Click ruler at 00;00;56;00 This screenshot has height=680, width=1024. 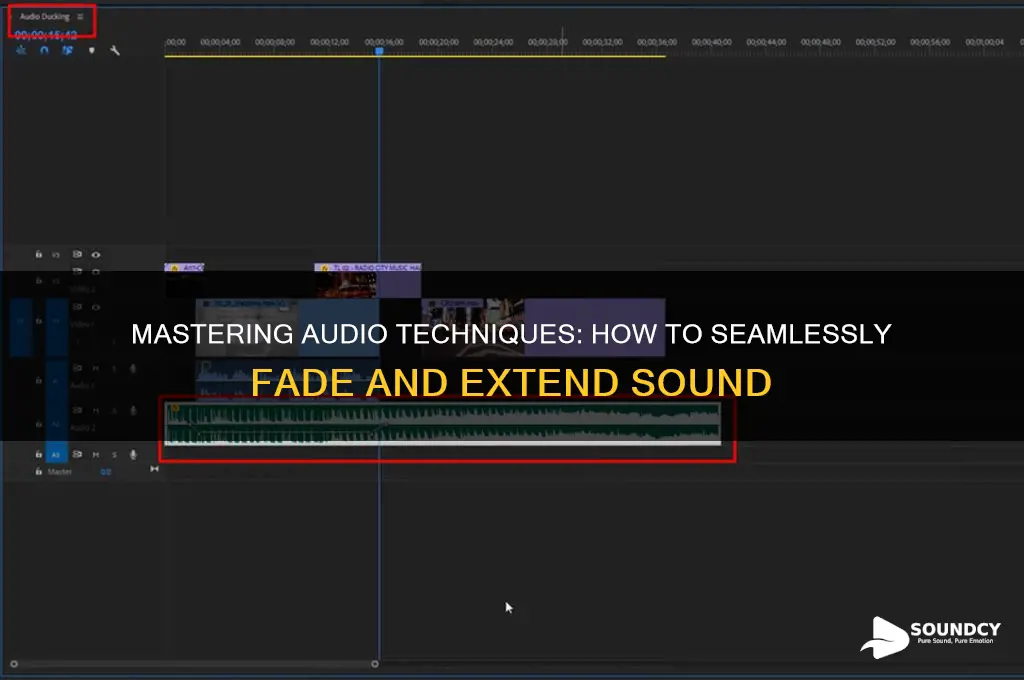(930, 42)
